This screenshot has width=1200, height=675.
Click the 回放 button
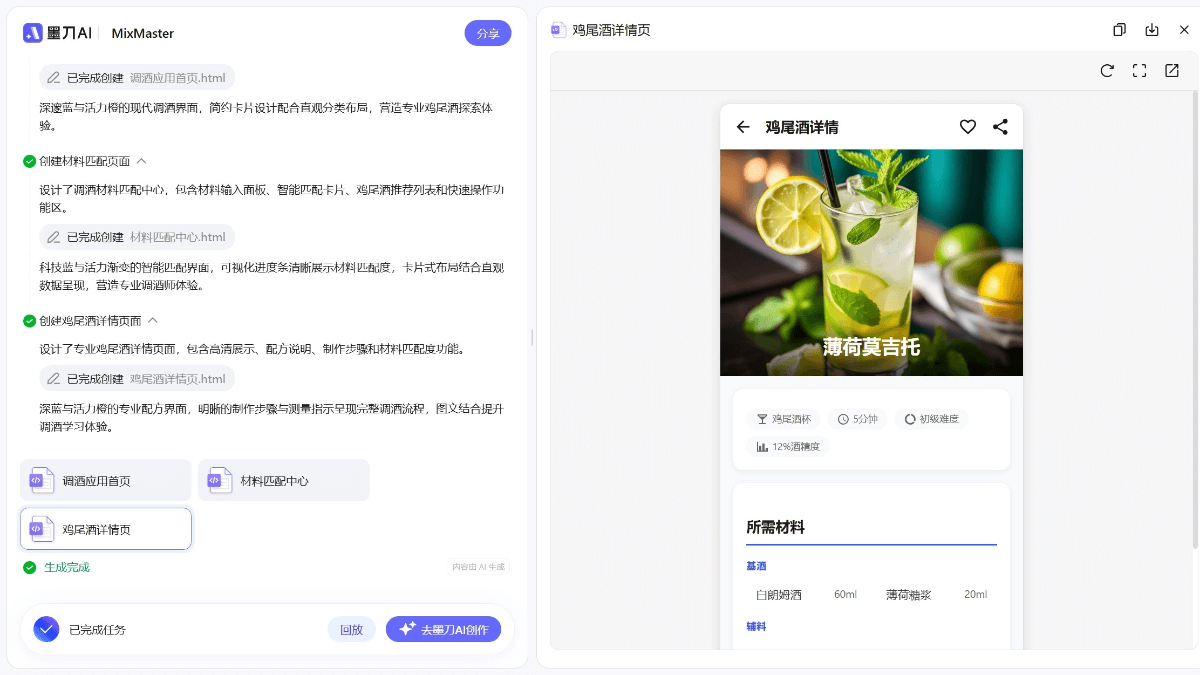pyautogui.click(x=351, y=629)
